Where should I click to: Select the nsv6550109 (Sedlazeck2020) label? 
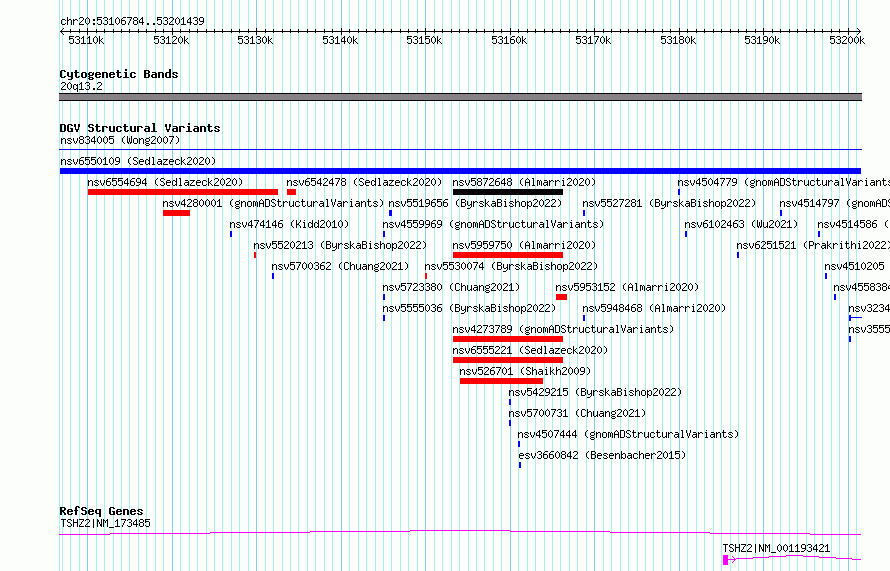(138, 161)
